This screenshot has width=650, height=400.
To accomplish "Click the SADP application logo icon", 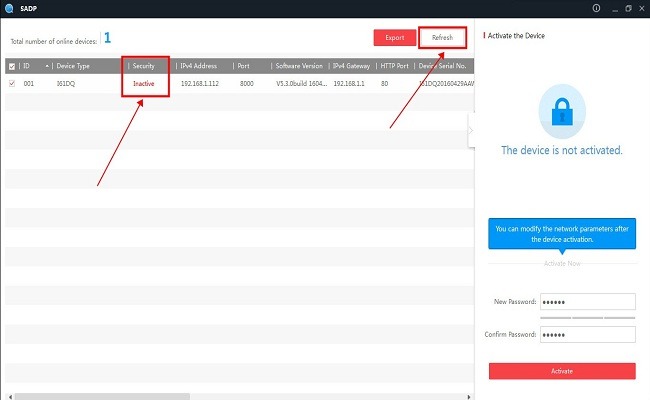I will click(8, 8).
